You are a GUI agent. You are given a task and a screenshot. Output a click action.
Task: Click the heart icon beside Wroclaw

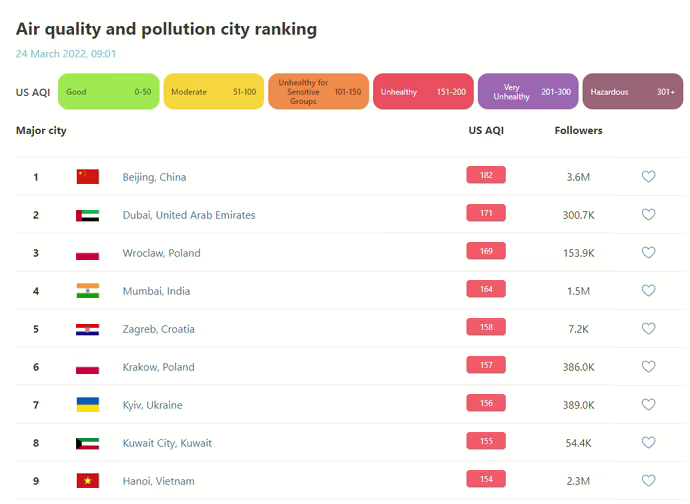(648, 253)
